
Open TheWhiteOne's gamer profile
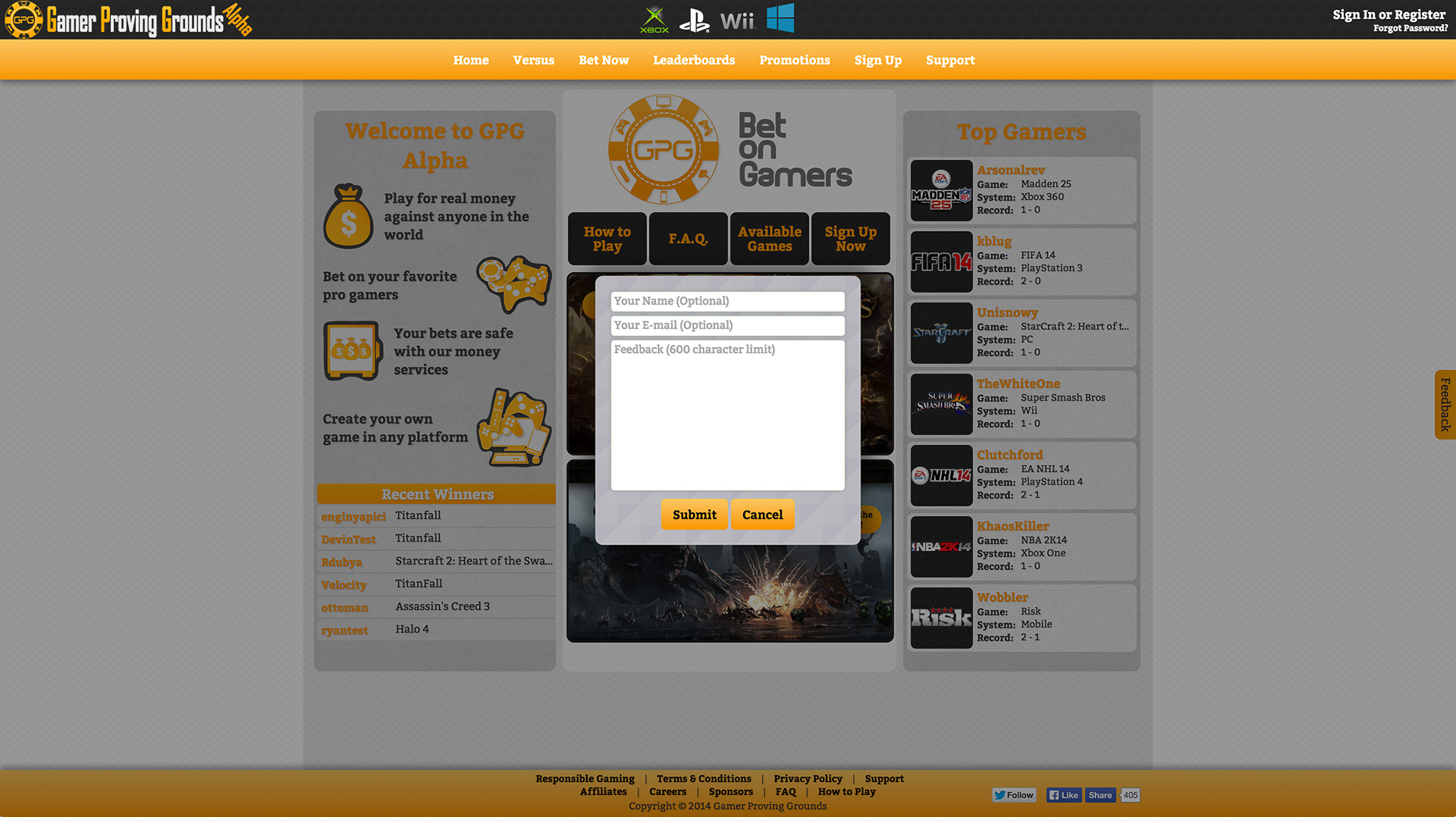pos(1018,383)
